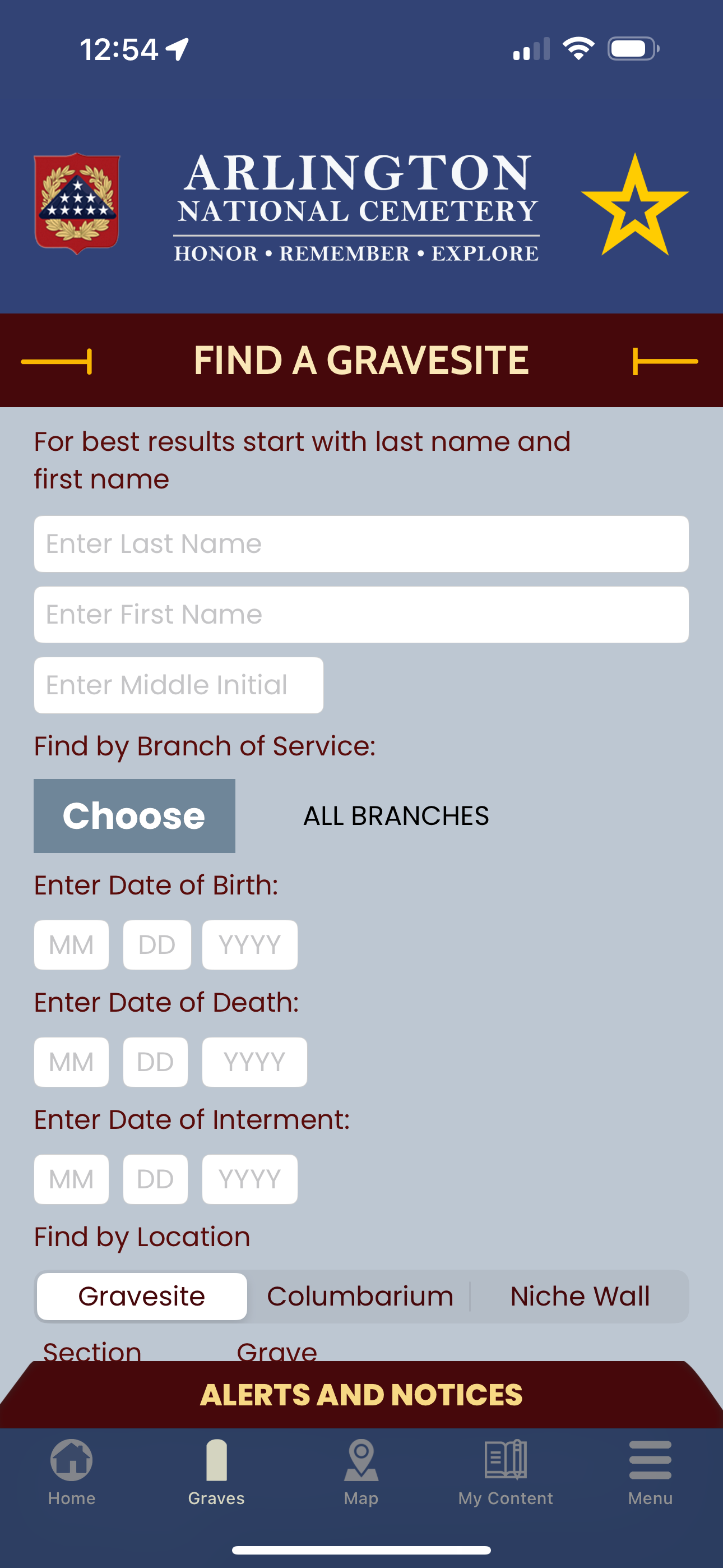Expand the Alerts and Notices panel
This screenshot has width=723, height=1568.
click(x=361, y=1395)
